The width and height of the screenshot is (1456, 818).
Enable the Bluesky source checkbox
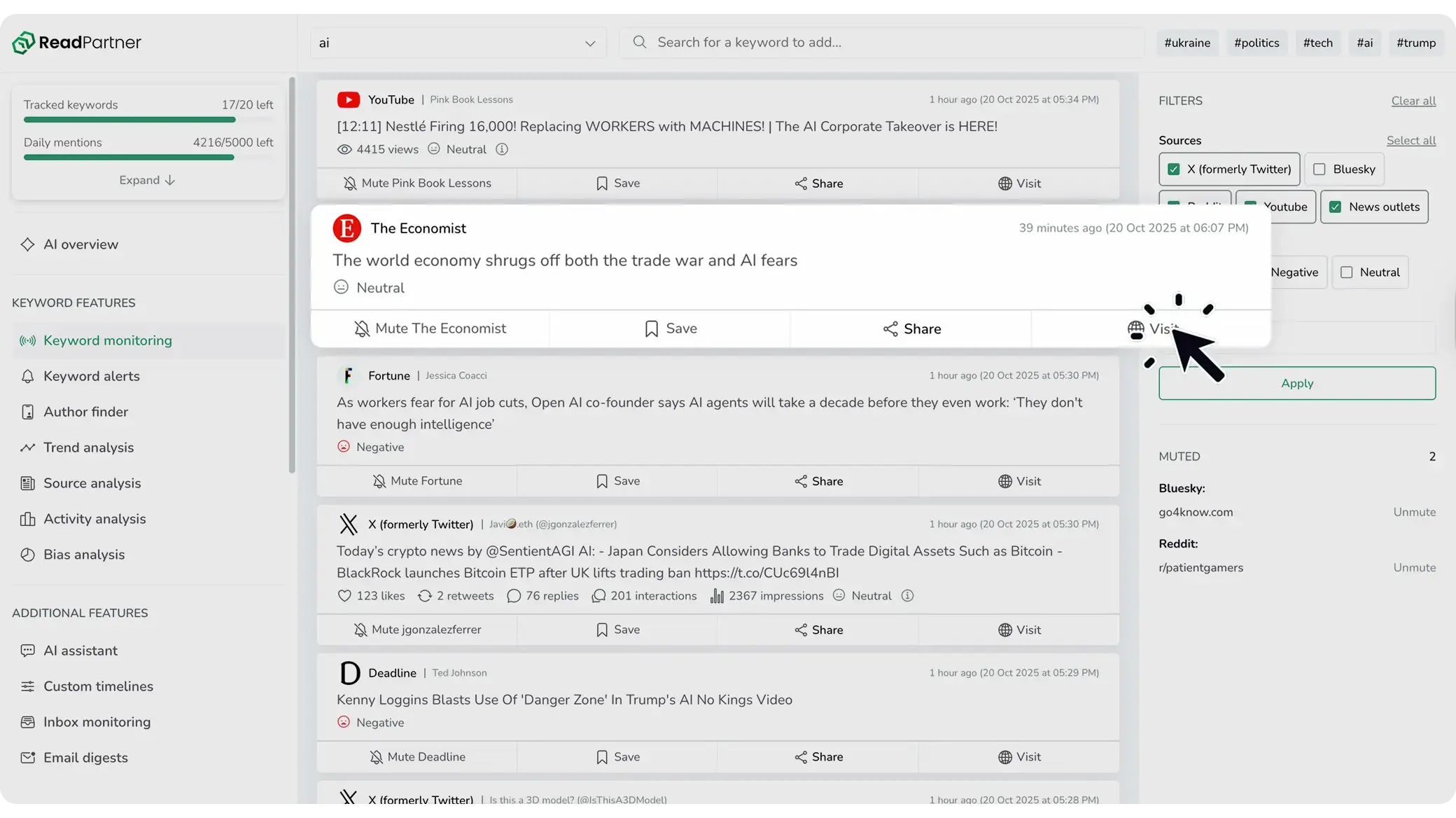point(1319,169)
